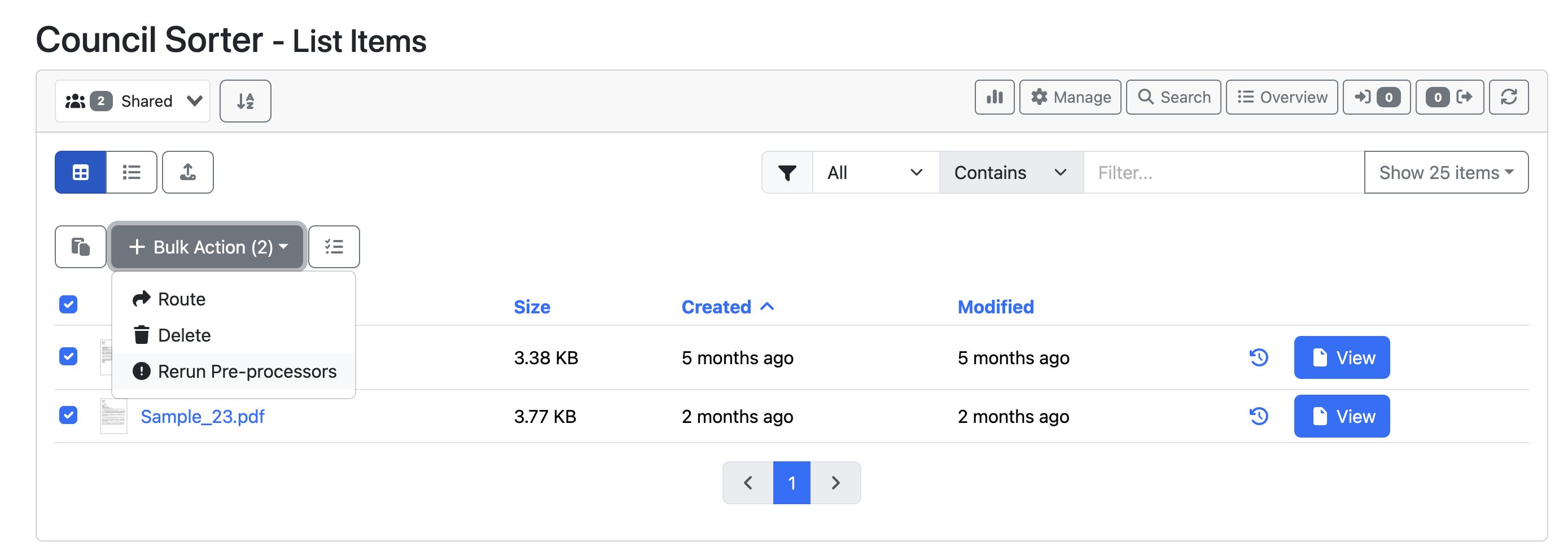
Task: Switch to grid view icon
Action: [x=80, y=172]
